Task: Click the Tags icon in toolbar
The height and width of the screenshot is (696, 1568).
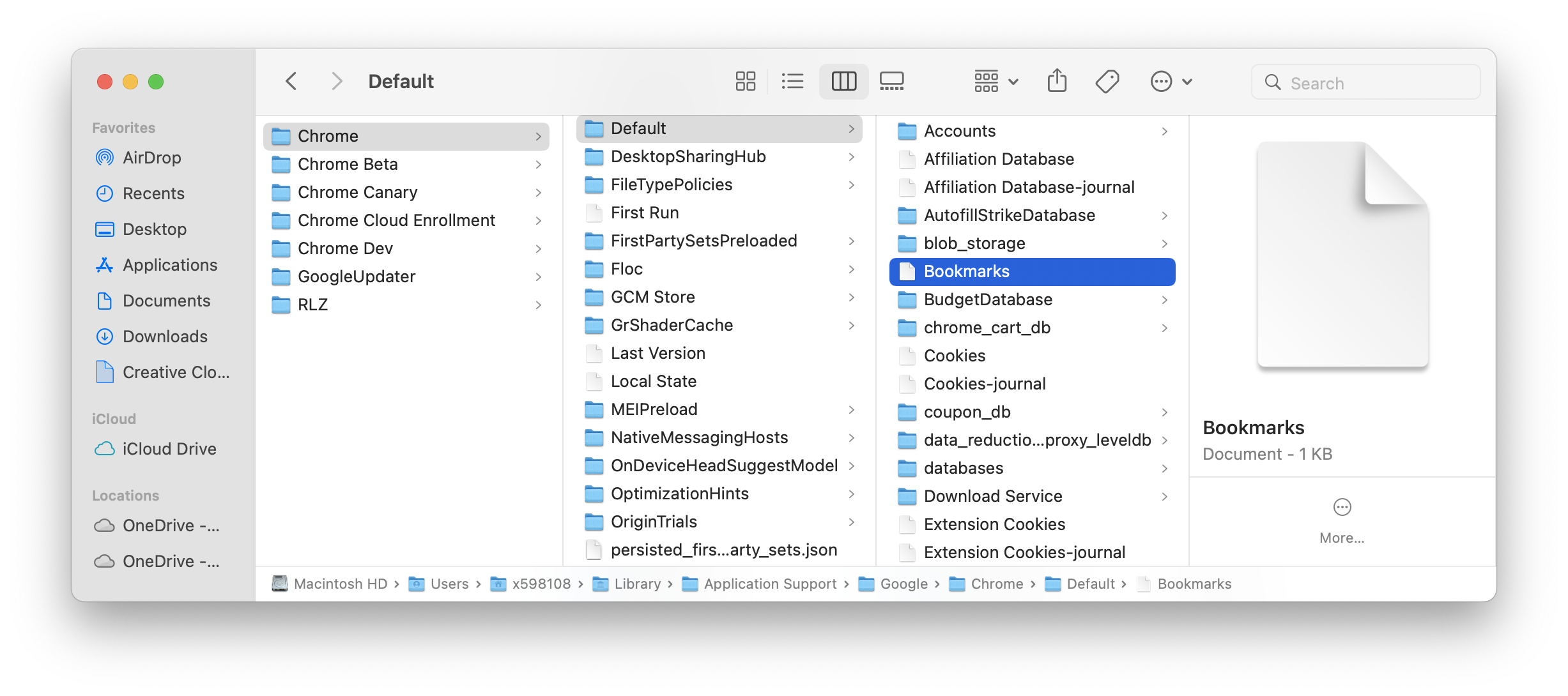Action: coord(1107,82)
